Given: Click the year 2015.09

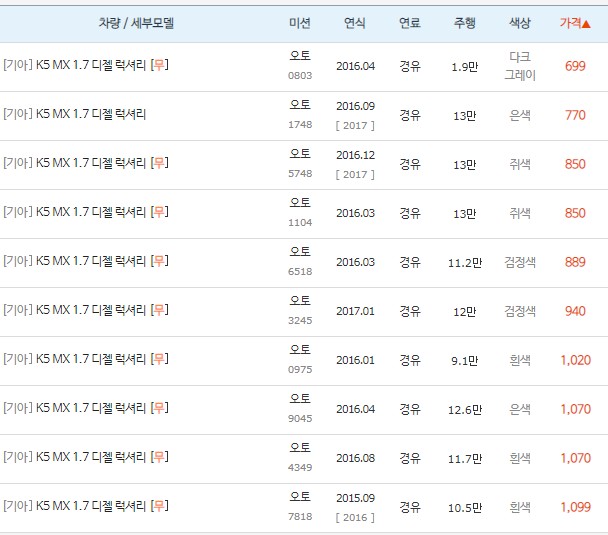Looking at the screenshot, I should 356,498.
